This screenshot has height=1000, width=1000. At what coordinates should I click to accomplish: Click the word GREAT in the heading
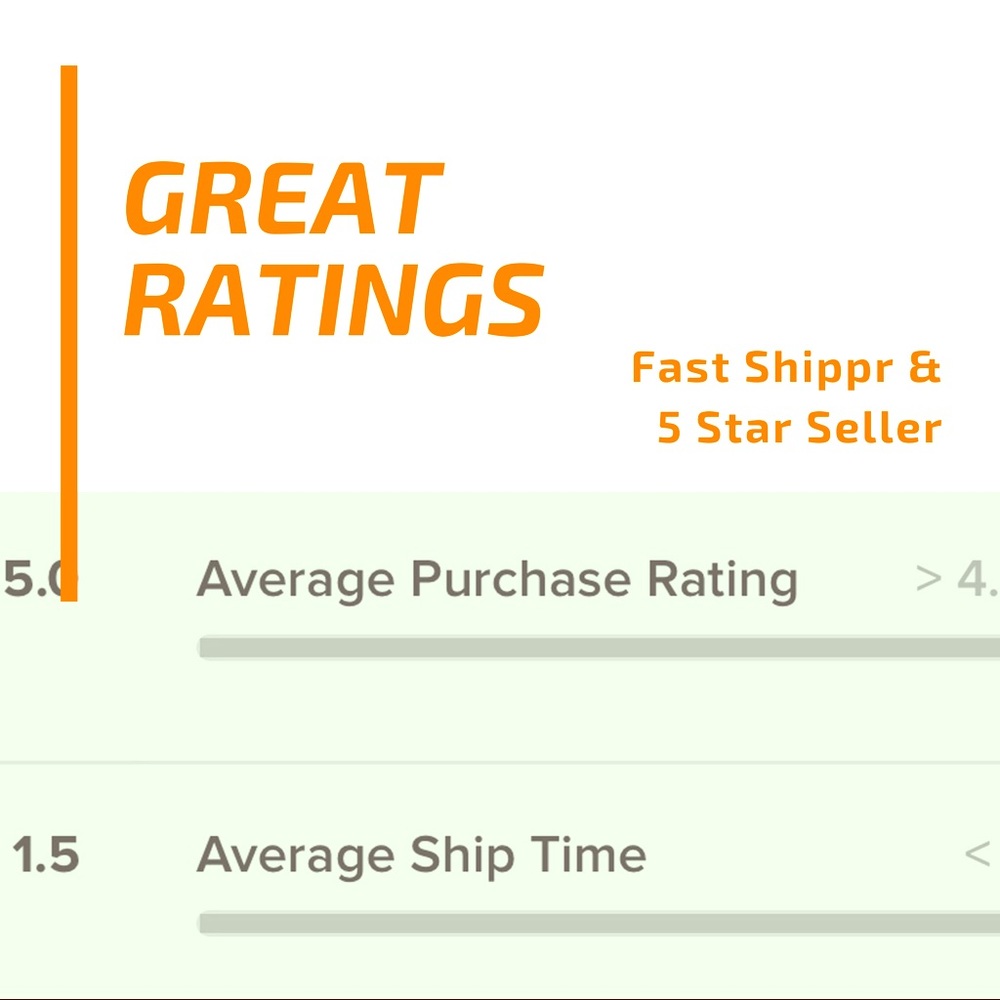tap(282, 200)
